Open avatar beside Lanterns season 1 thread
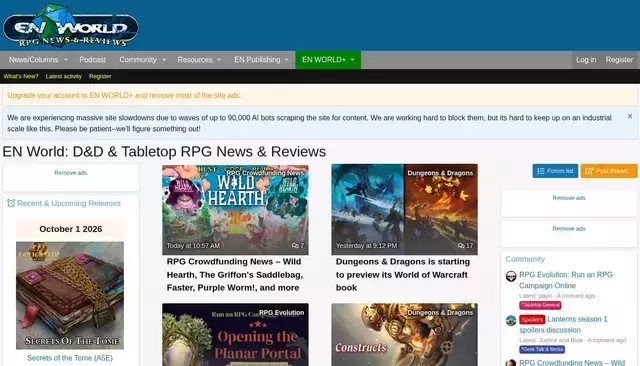Viewport: 640px width, 366px height. (x=511, y=320)
